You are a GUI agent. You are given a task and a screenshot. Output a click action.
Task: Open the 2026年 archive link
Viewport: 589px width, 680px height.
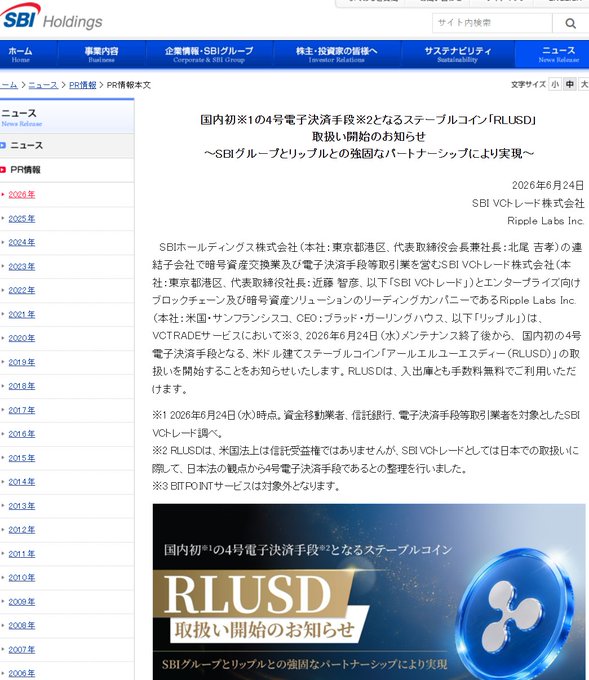point(22,195)
